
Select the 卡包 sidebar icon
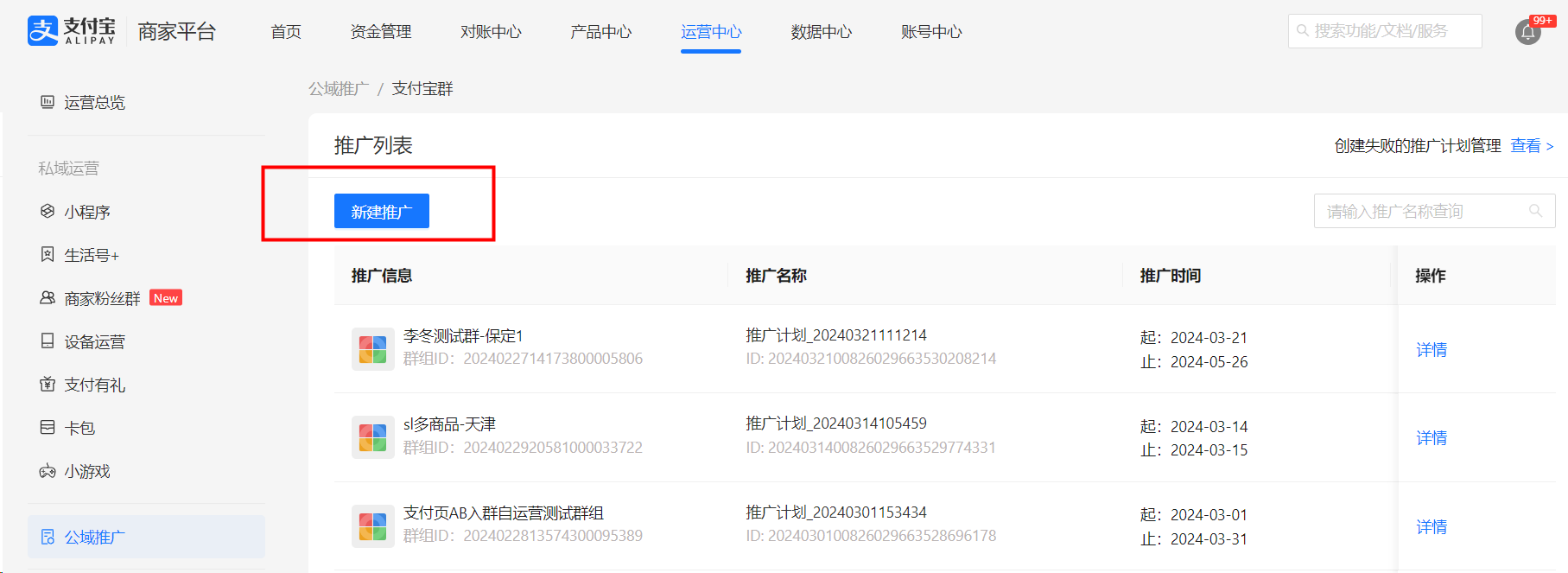(48, 428)
